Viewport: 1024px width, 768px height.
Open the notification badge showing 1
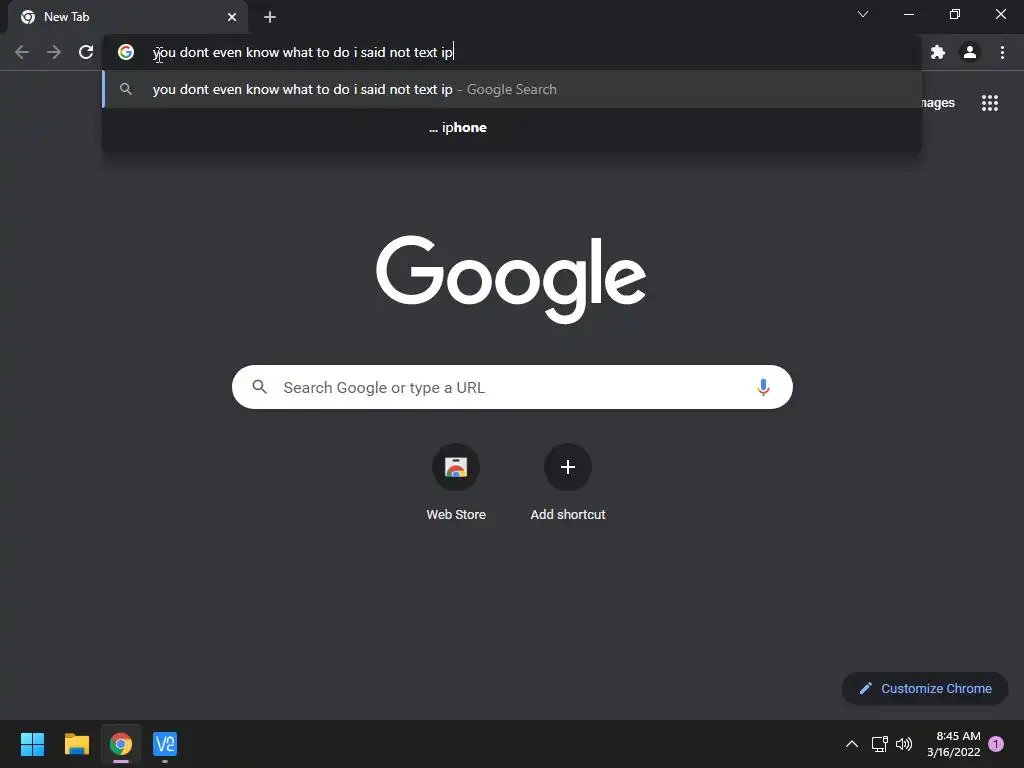click(996, 744)
